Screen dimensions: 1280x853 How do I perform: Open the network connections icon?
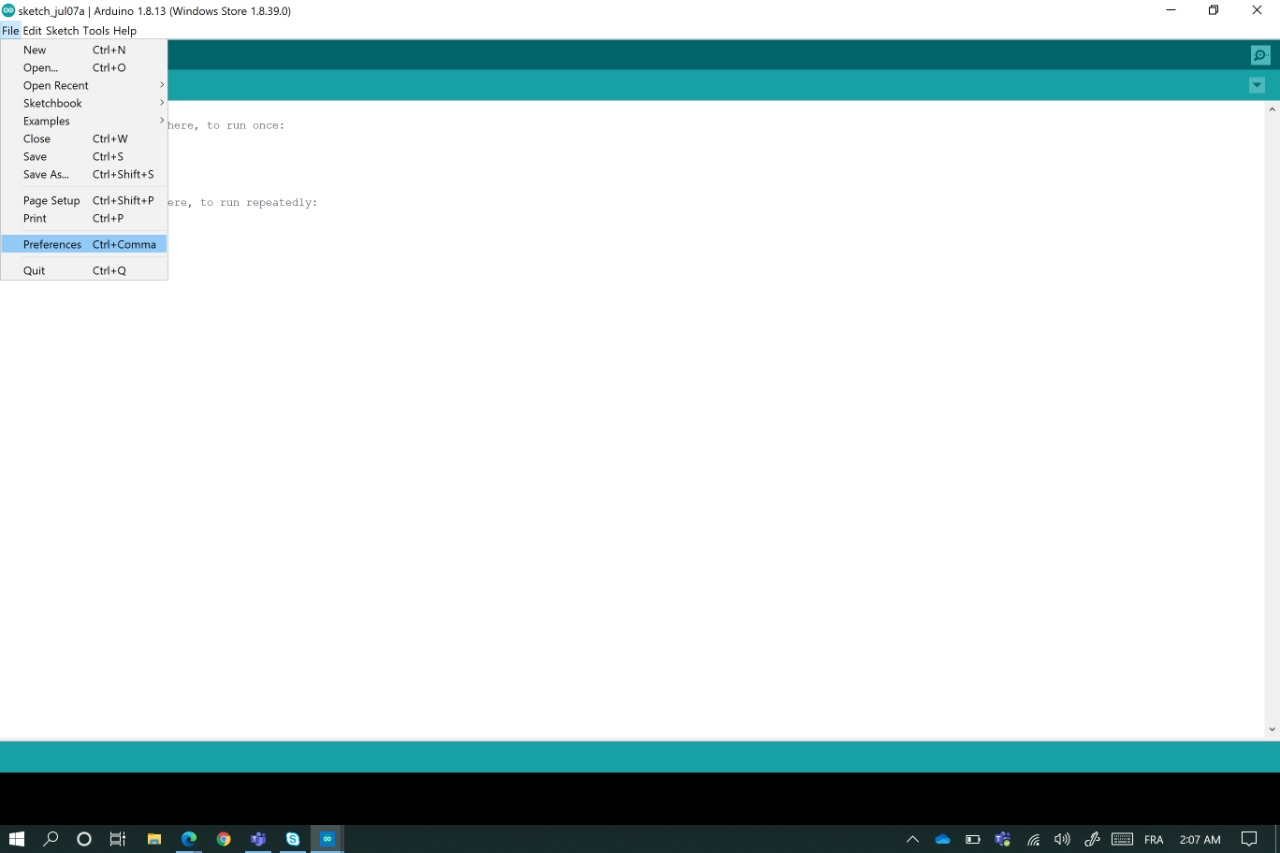(1033, 839)
